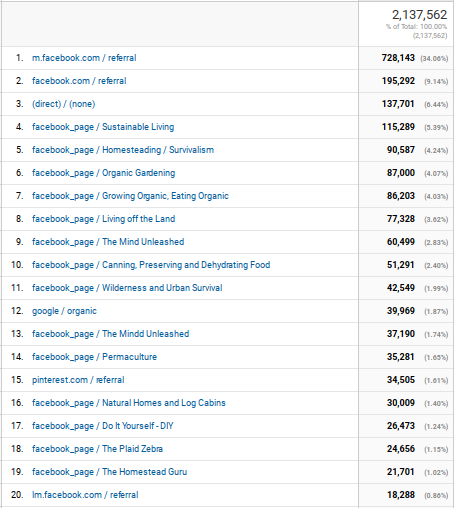
Task: Select the 90,587 value cell
Action: coord(401,150)
